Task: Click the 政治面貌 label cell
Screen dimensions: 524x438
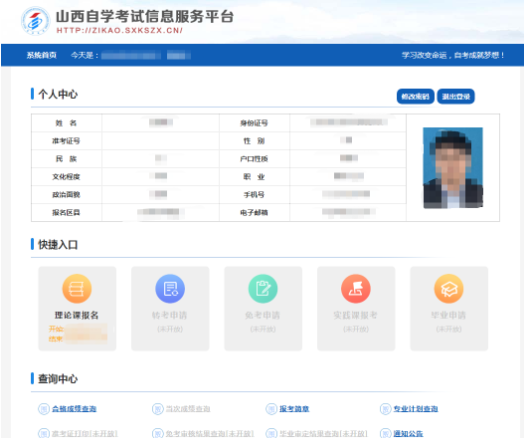Action: click(66, 194)
